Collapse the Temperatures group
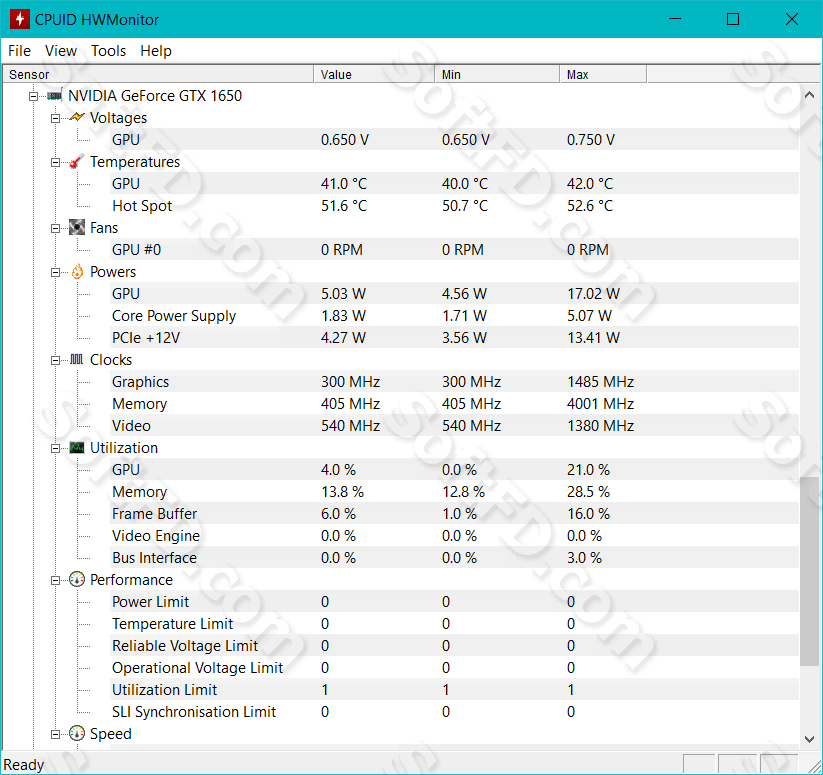 coord(55,162)
